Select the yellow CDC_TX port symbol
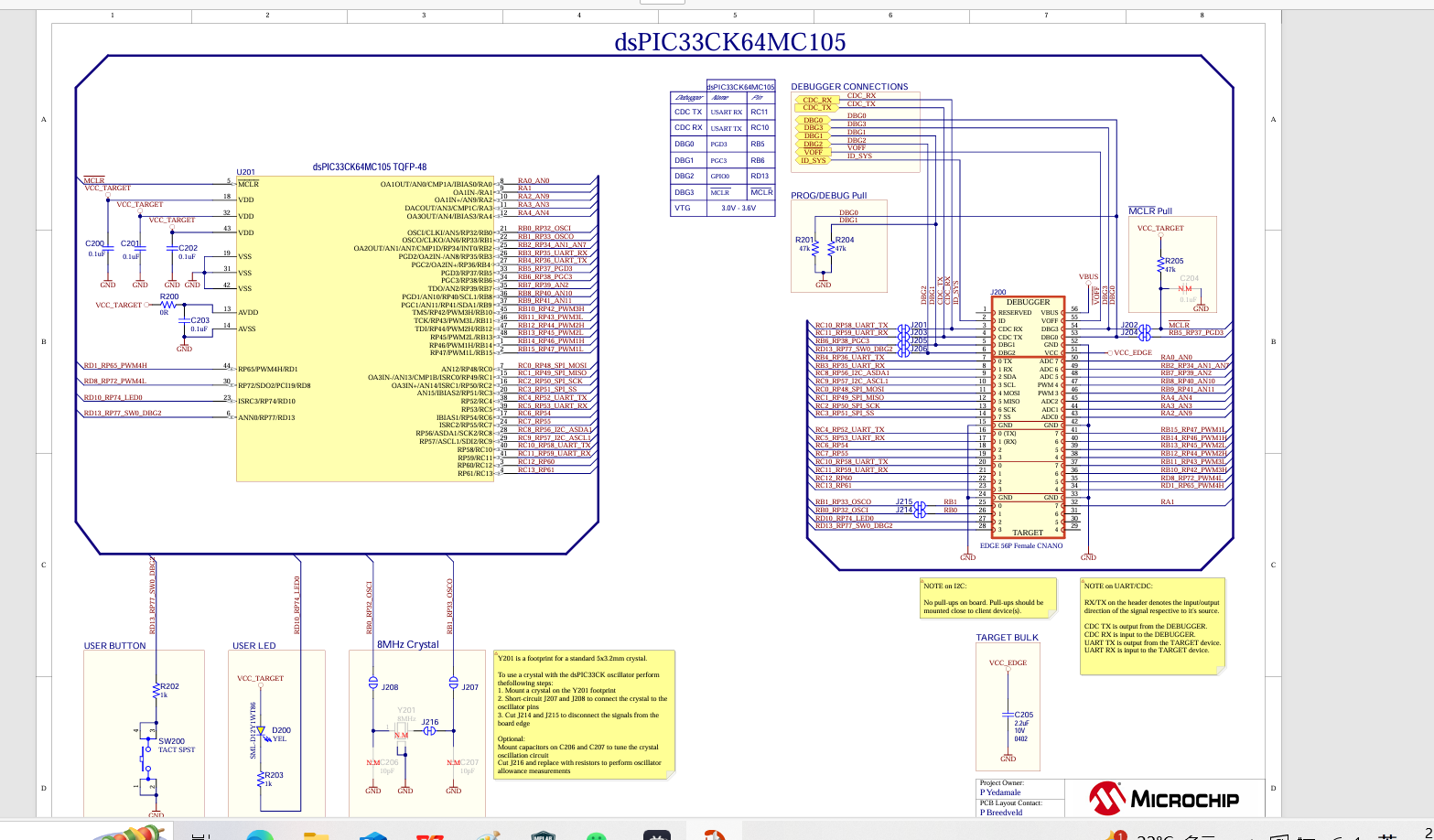The width and height of the screenshot is (1434, 840). [816, 107]
